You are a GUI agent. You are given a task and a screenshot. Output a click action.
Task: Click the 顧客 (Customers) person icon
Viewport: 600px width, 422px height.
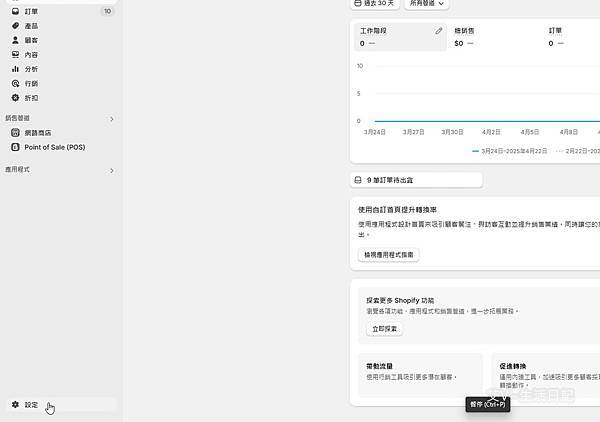pyautogui.click(x=15, y=40)
